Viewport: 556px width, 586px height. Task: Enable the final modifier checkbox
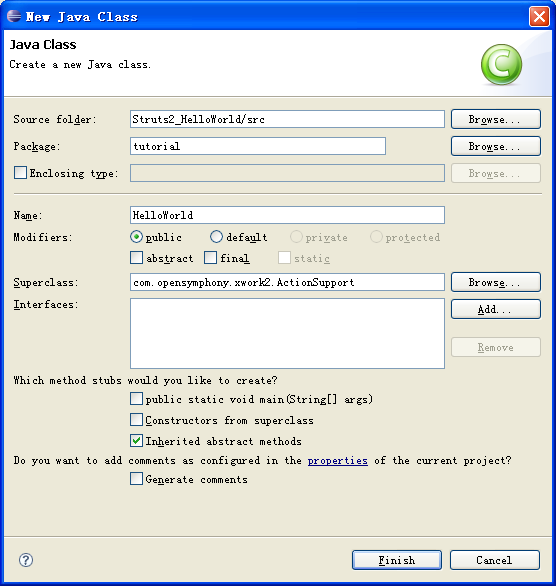click(210, 258)
